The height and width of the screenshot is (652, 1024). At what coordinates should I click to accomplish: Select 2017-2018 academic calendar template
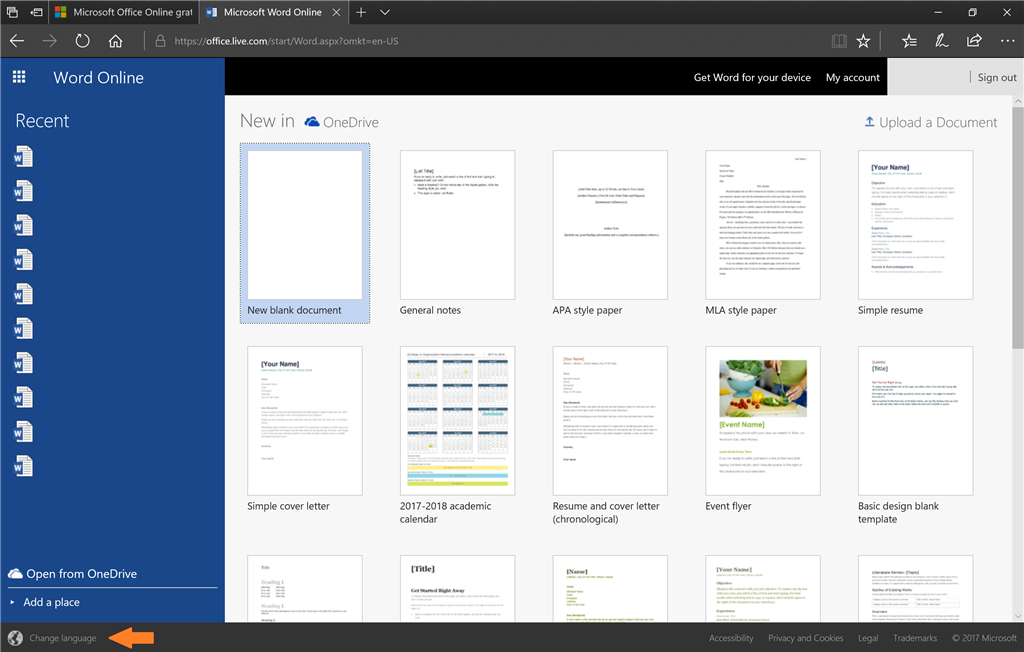click(x=457, y=436)
